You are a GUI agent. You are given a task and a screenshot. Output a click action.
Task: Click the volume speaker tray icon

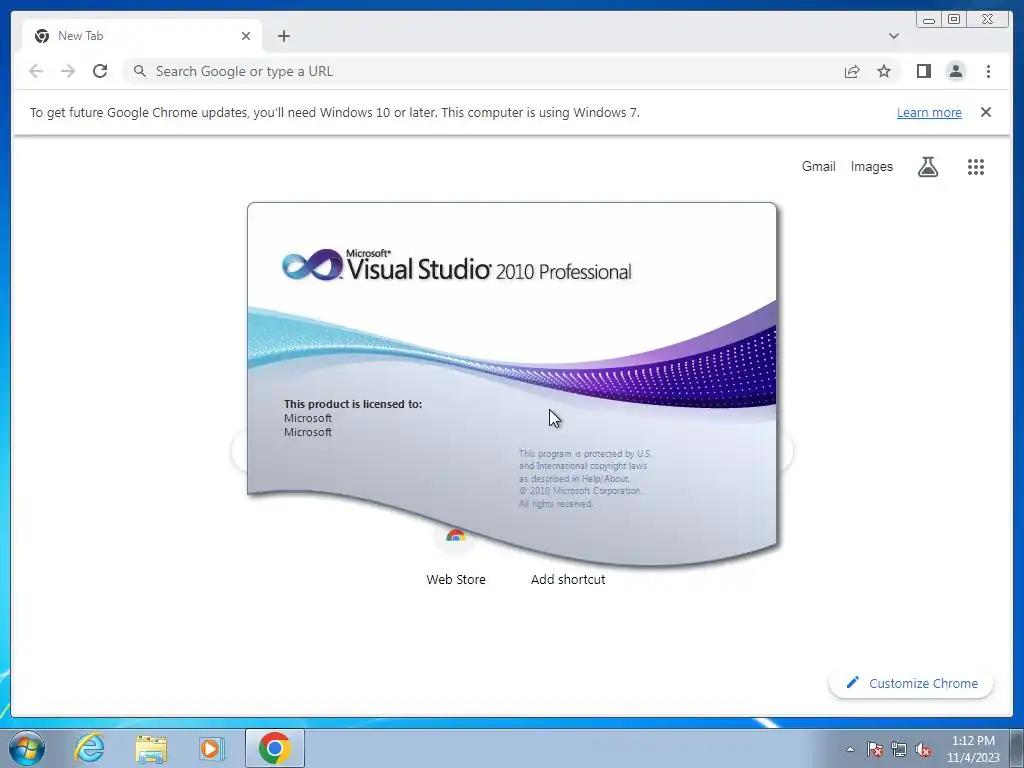pos(923,749)
